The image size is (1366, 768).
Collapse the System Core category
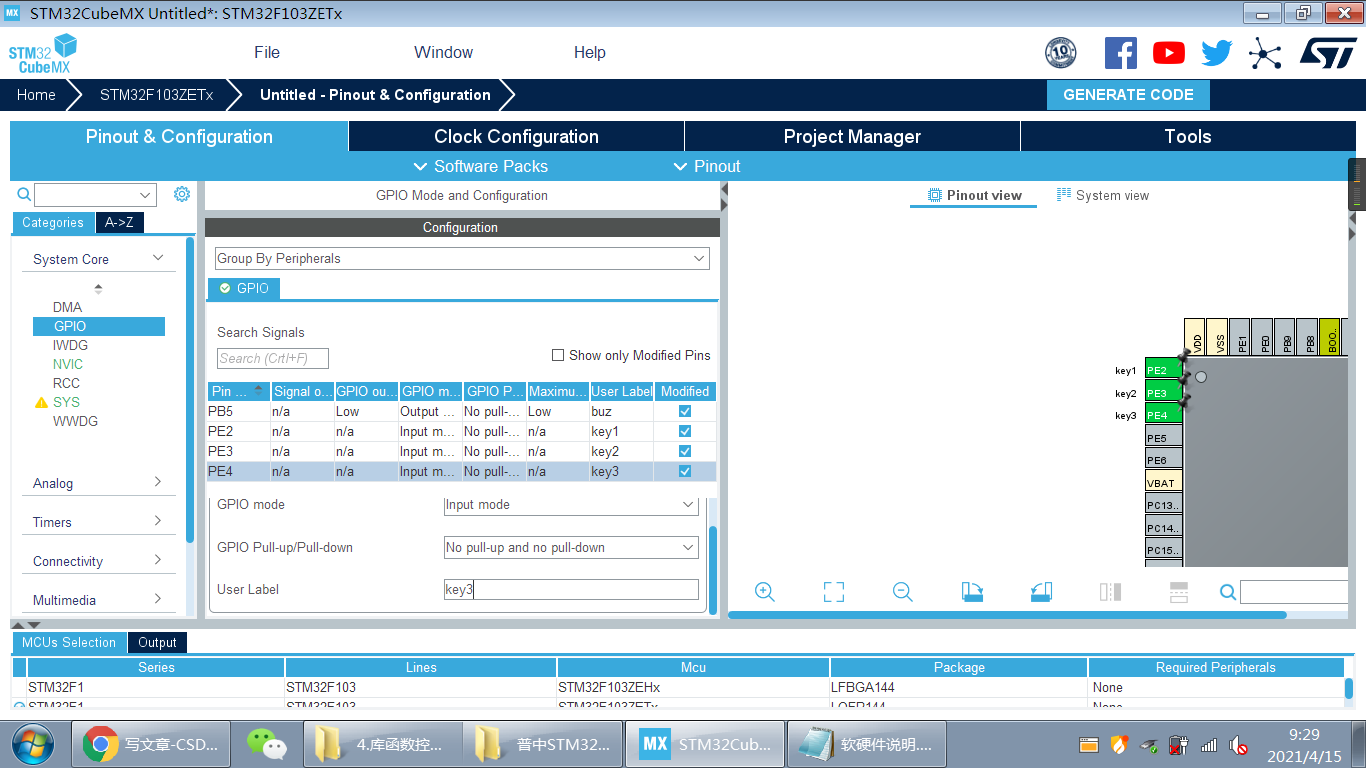pos(155,258)
